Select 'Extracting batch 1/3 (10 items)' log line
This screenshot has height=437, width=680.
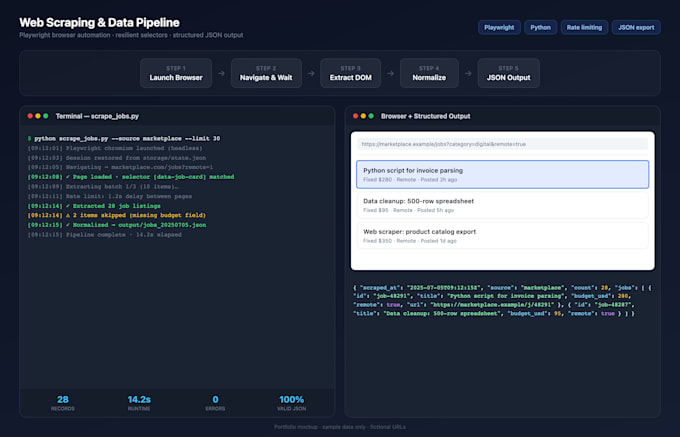pos(103,186)
